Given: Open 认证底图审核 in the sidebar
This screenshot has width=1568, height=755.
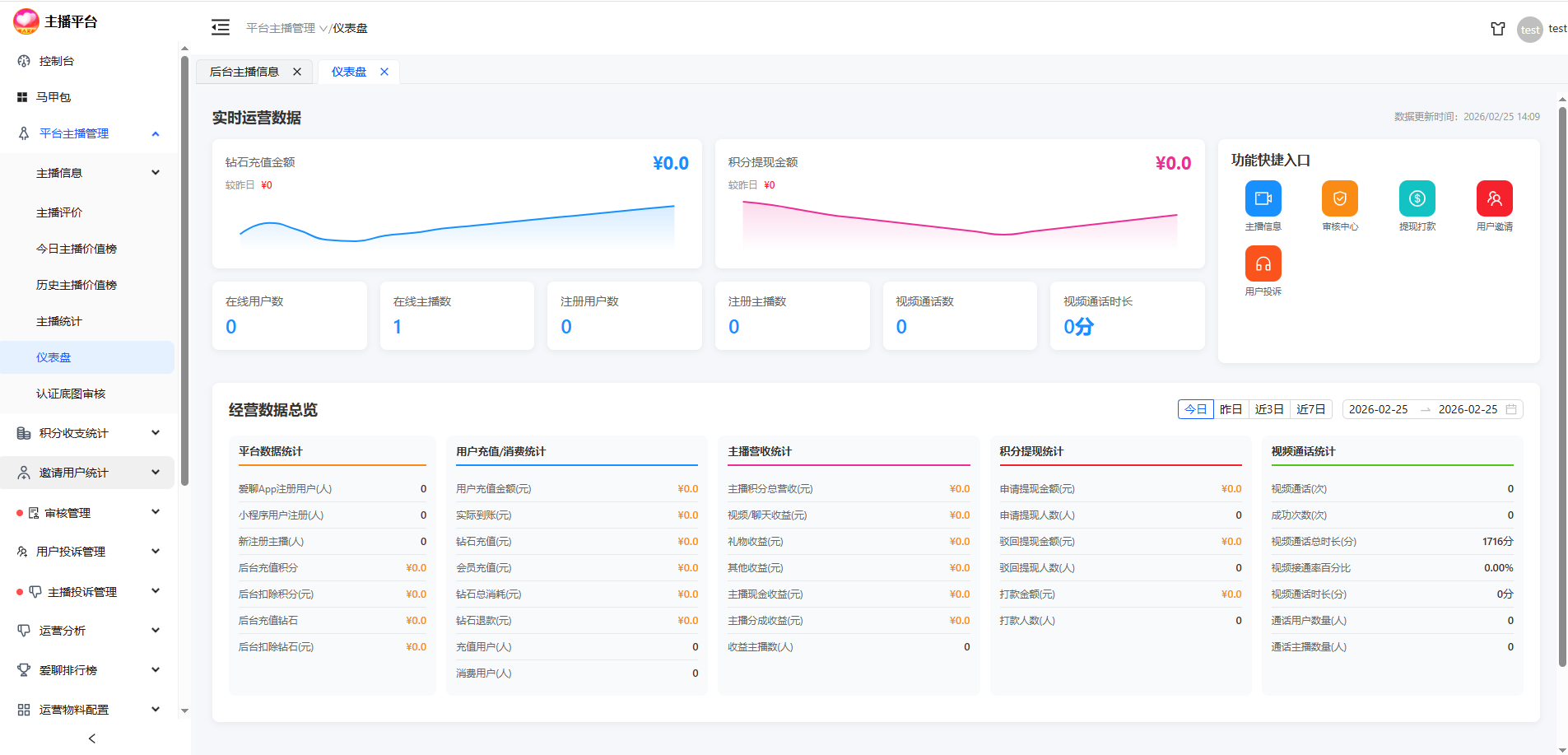Looking at the screenshot, I should (x=71, y=394).
